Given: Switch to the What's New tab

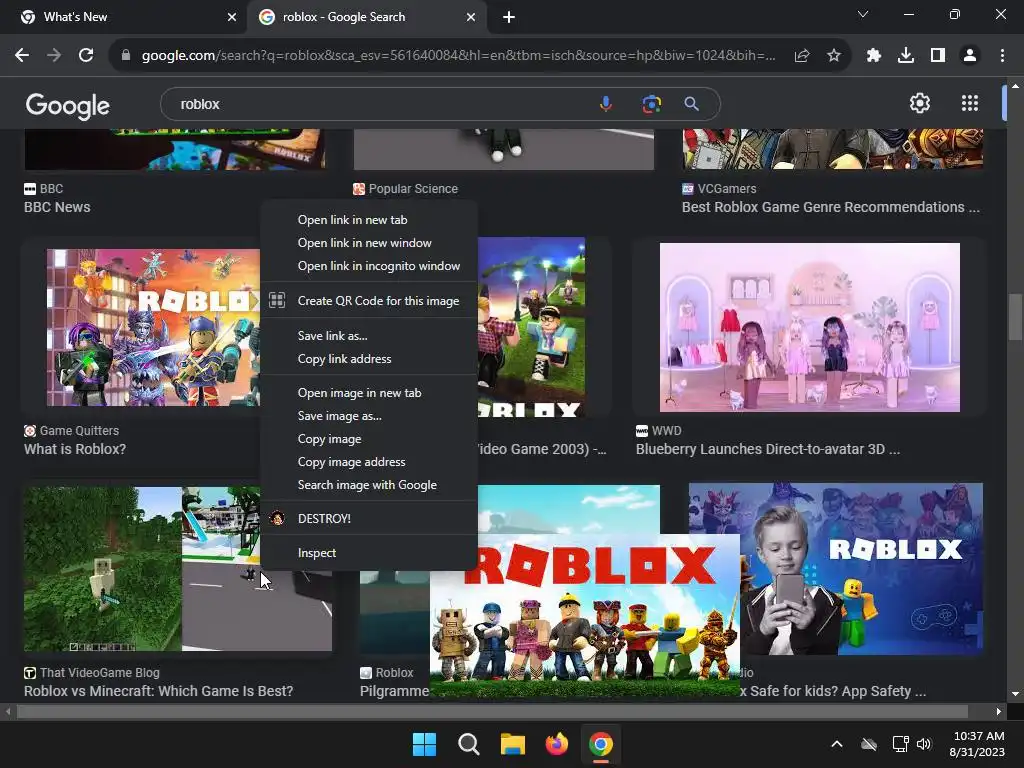Looking at the screenshot, I should [123, 17].
